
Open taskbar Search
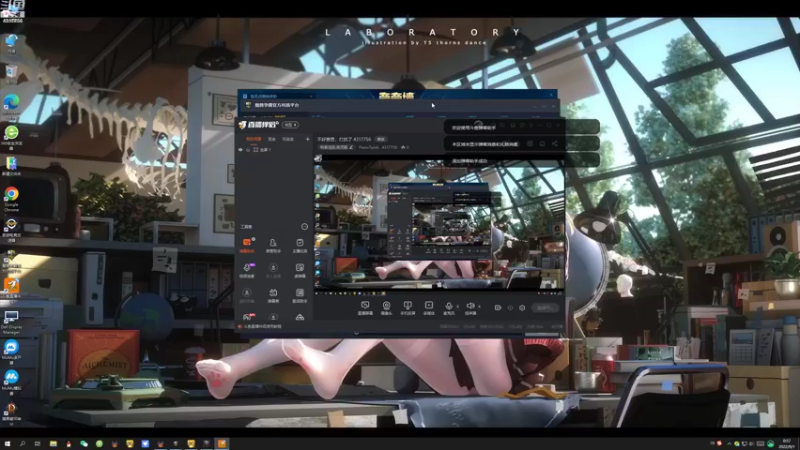22,443
